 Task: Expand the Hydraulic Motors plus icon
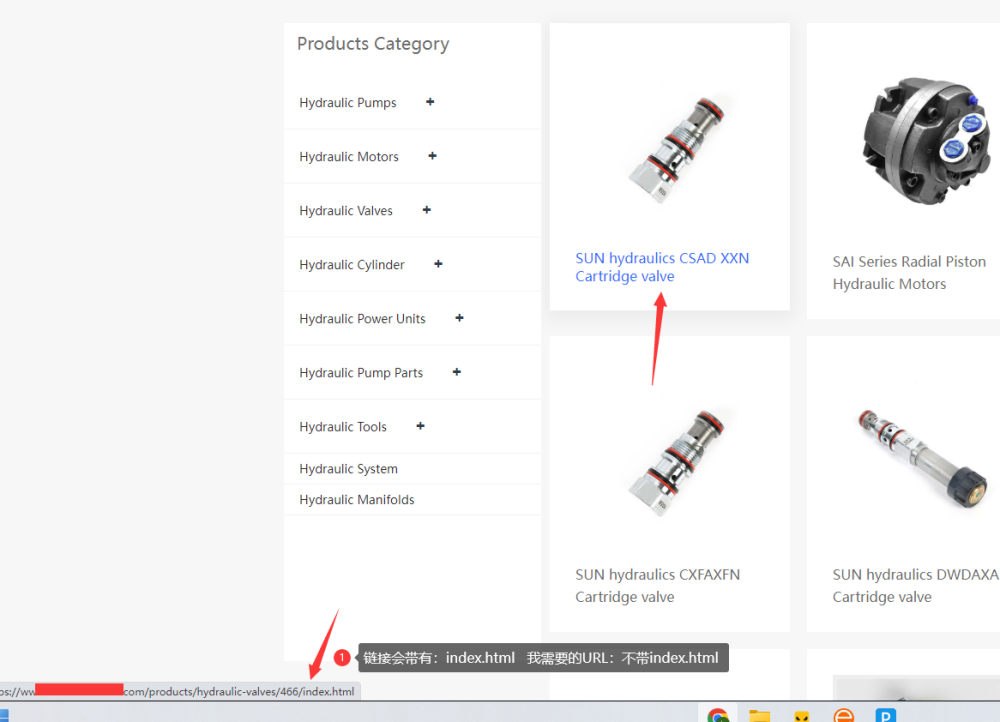pos(432,156)
